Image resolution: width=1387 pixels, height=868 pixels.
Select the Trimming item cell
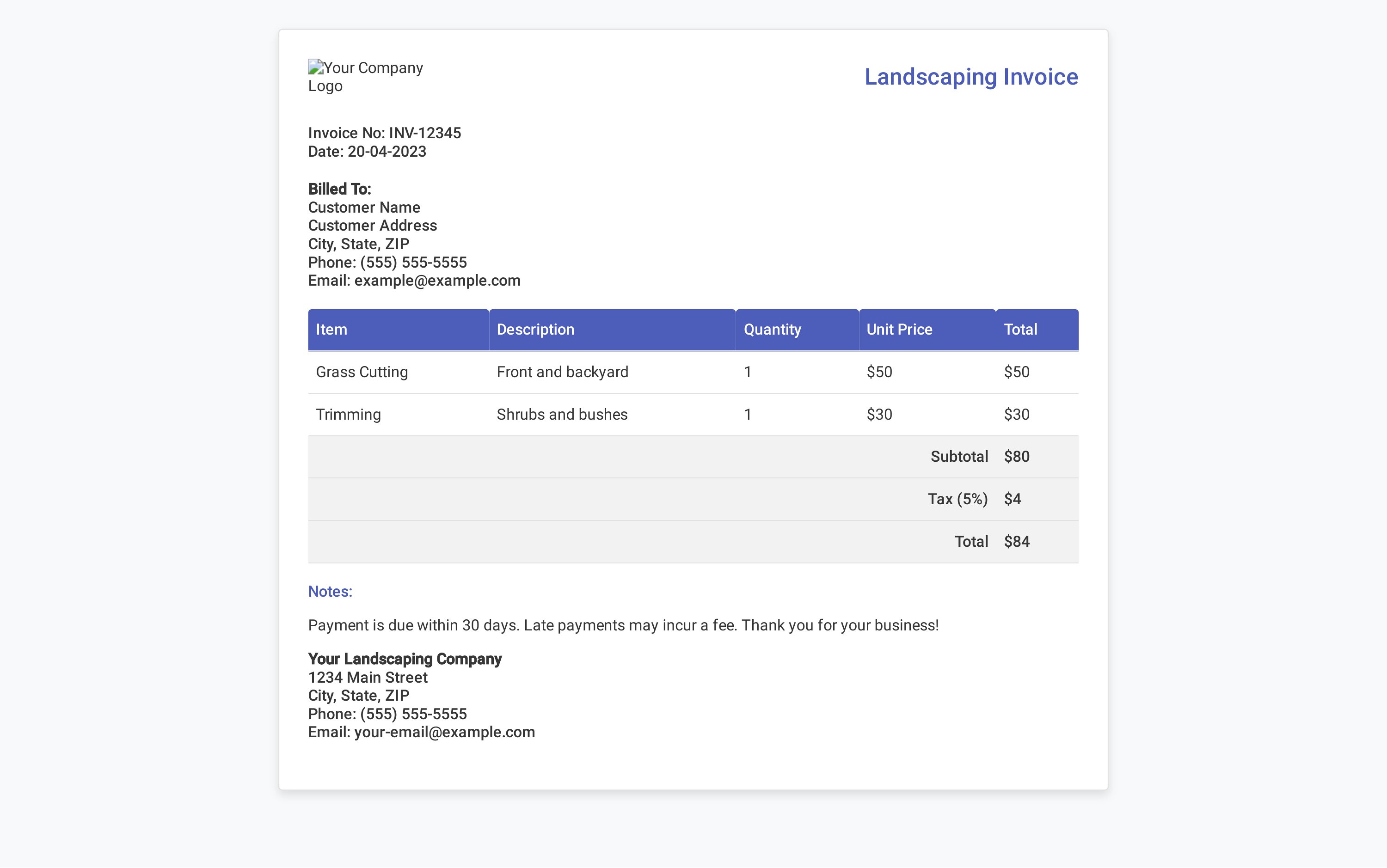coord(399,415)
